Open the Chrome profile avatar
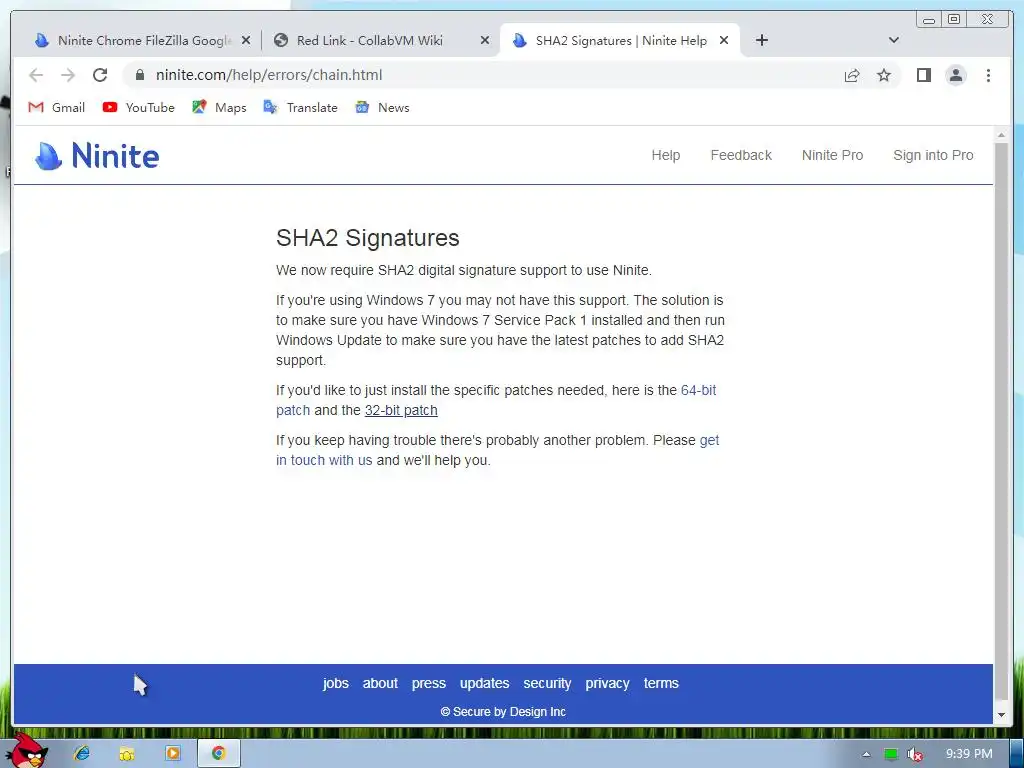Image resolution: width=1024 pixels, height=768 pixels. click(956, 75)
